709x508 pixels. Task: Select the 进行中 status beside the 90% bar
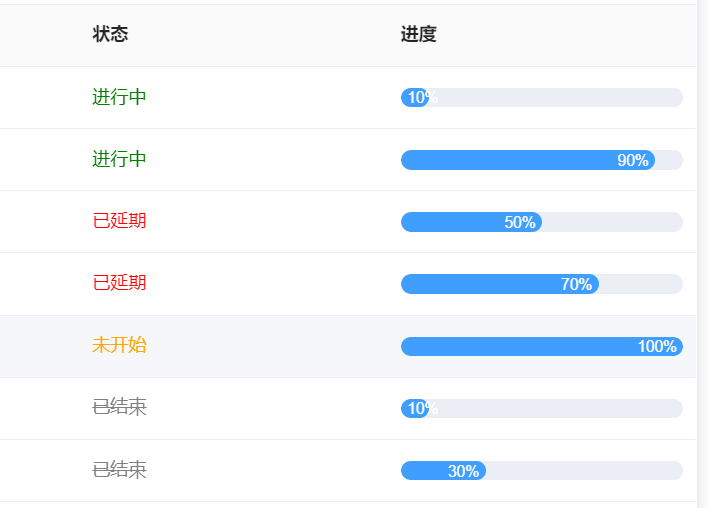[x=119, y=159]
